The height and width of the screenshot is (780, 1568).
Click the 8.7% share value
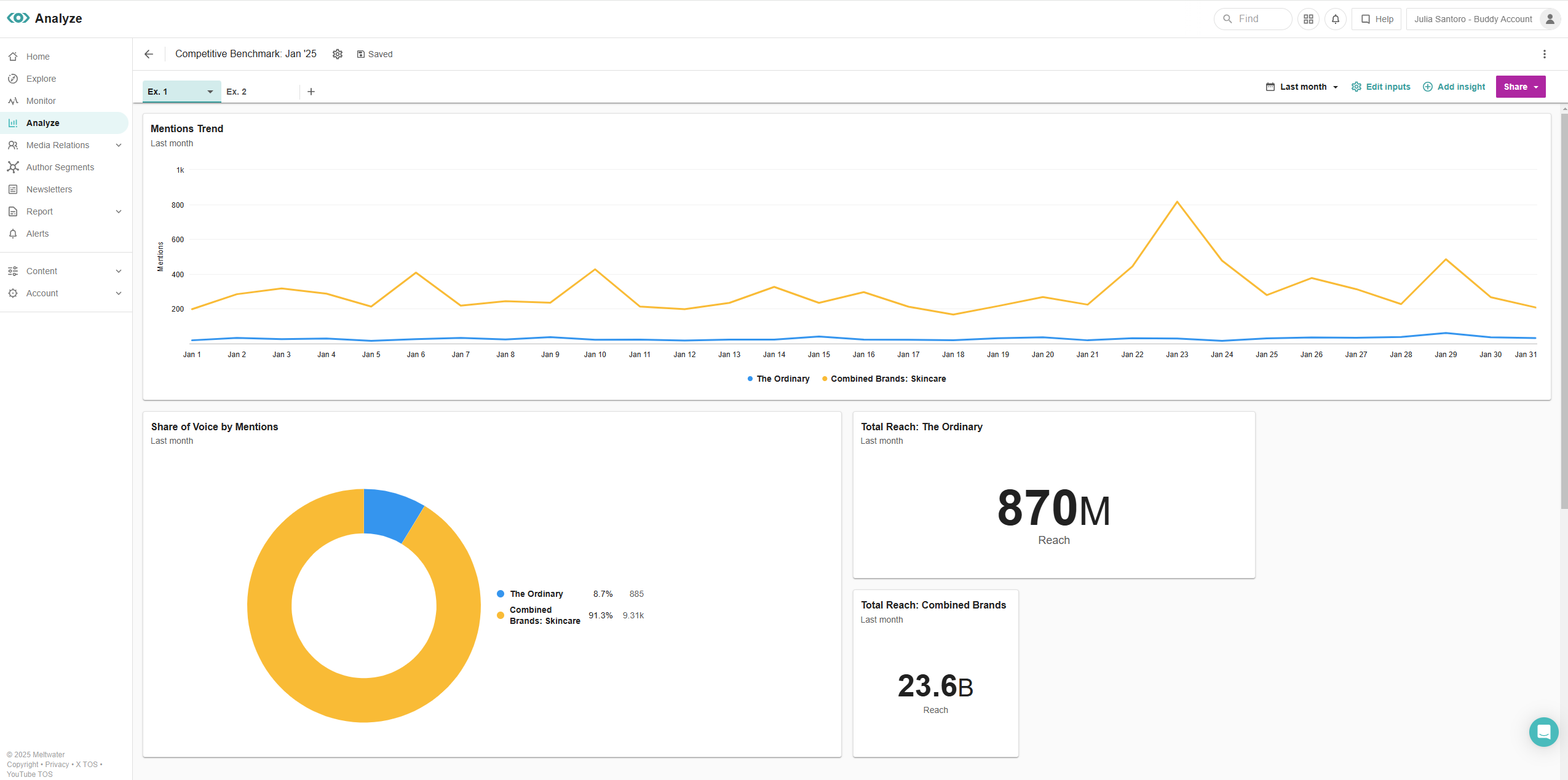(603, 594)
